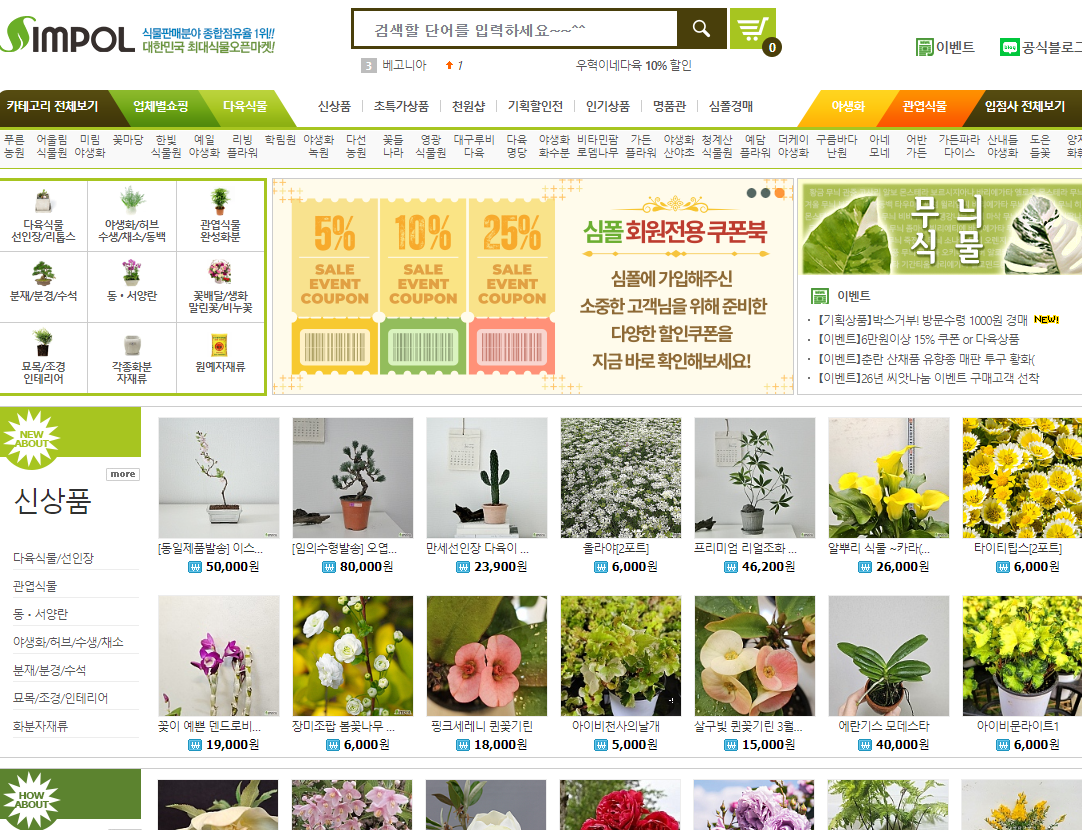Click the more button beside 신상품

pyautogui.click(x=123, y=474)
